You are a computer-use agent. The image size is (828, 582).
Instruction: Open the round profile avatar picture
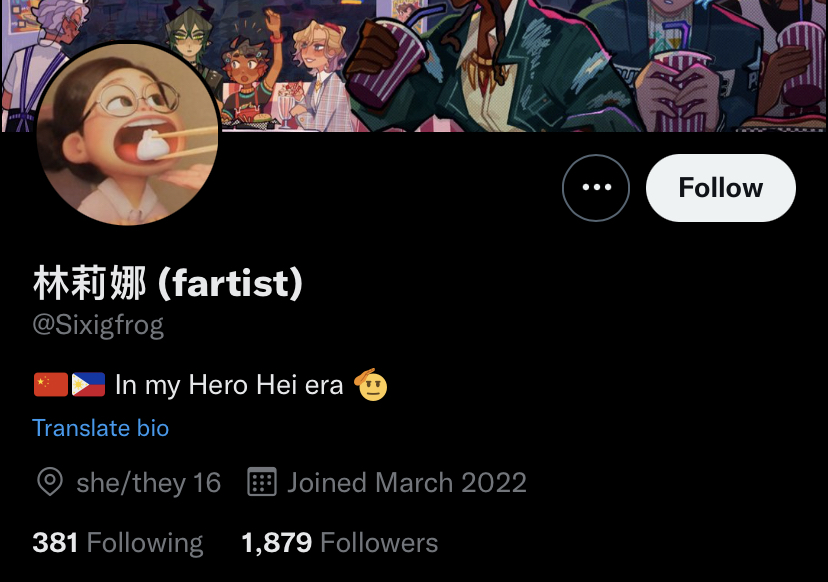pos(127,134)
